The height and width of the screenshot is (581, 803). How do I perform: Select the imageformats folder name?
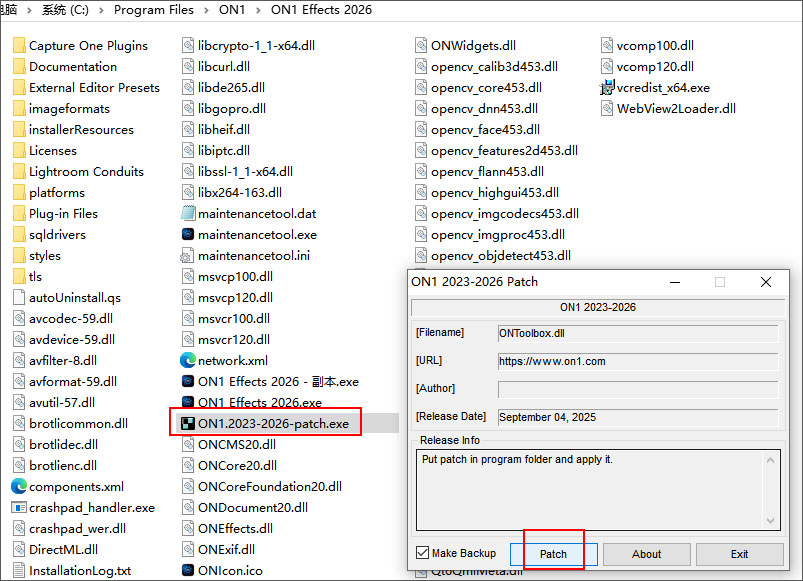coord(69,109)
